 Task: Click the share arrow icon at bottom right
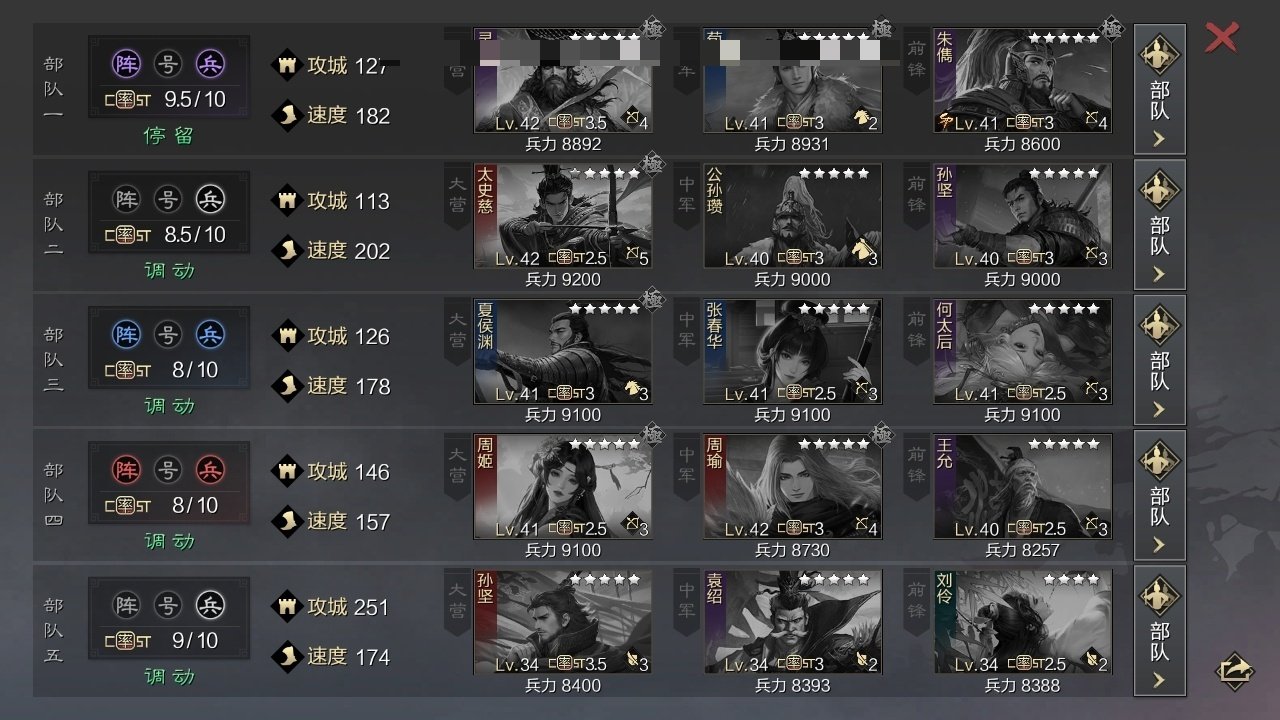tap(1235, 669)
